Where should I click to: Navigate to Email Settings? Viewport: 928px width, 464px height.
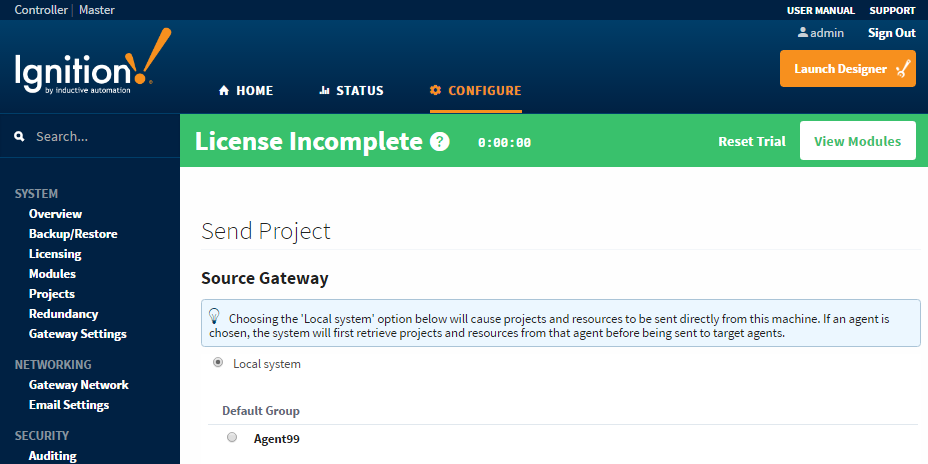69,405
